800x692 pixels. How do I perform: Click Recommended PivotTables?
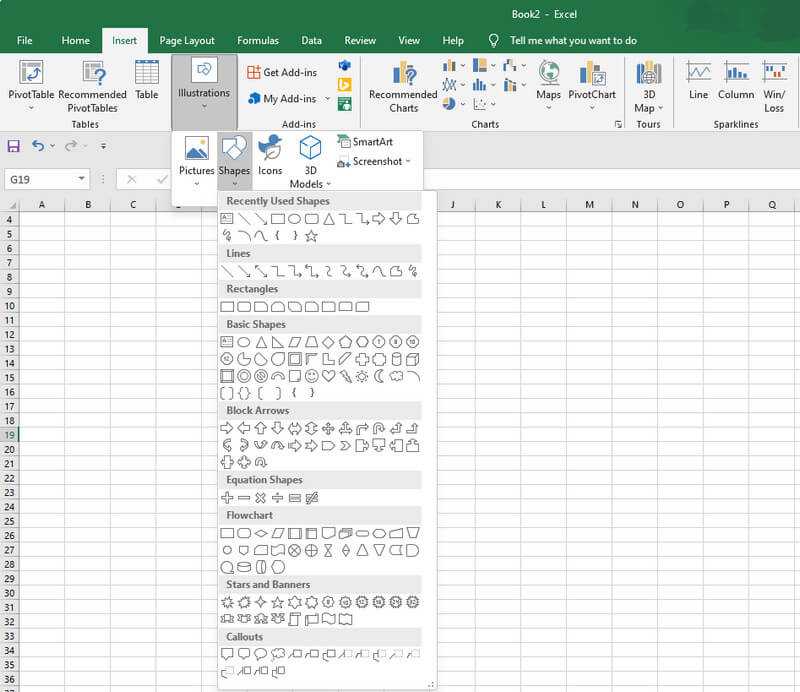coord(92,87)
